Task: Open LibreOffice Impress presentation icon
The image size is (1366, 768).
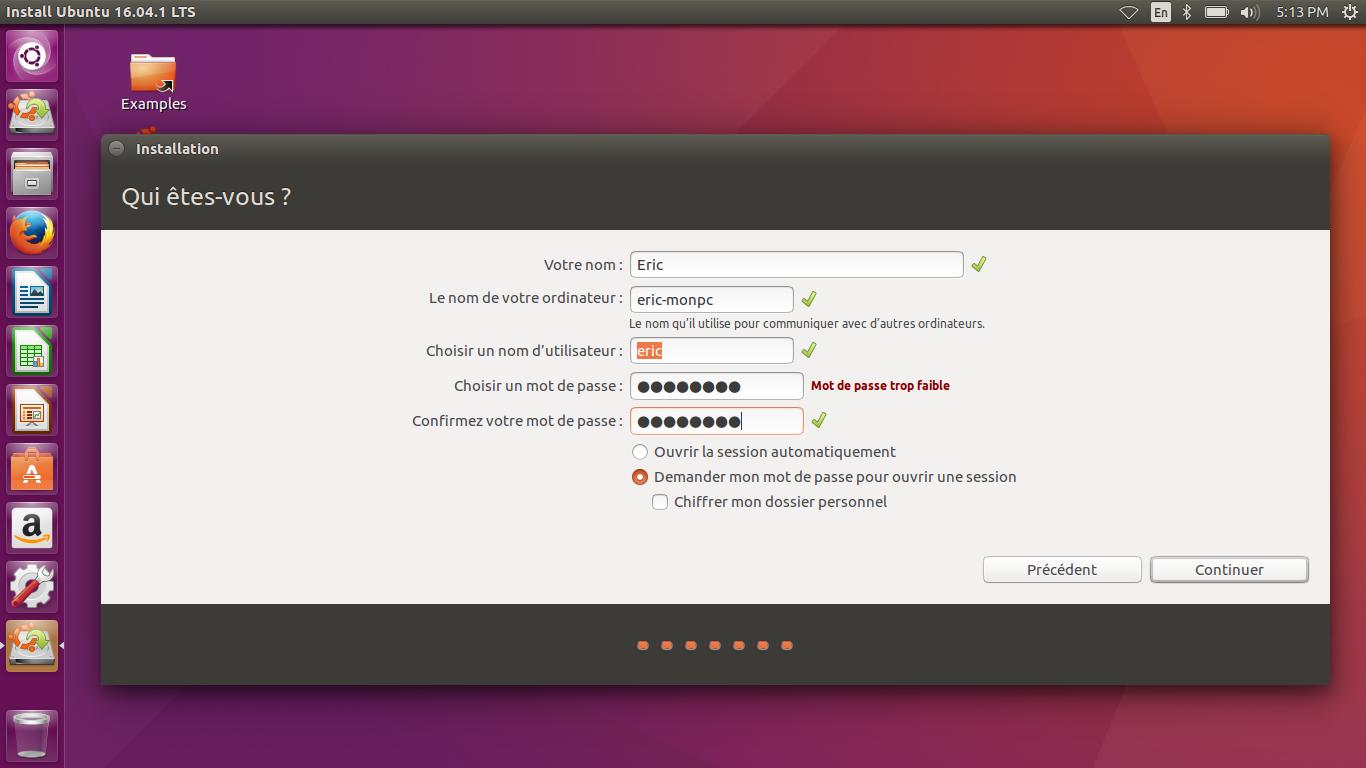Action: (x=32, y=410)
